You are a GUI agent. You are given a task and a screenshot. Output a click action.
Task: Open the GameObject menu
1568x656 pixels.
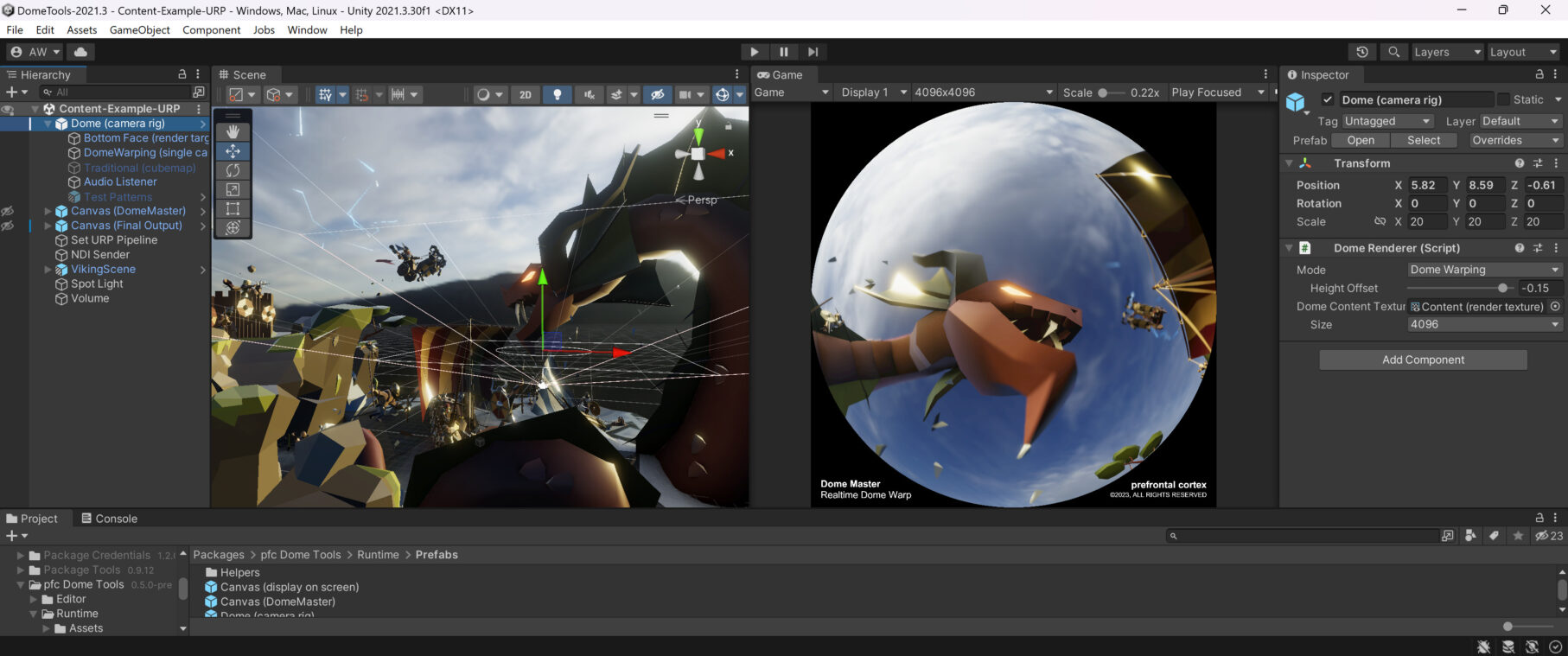pos(139,29)
